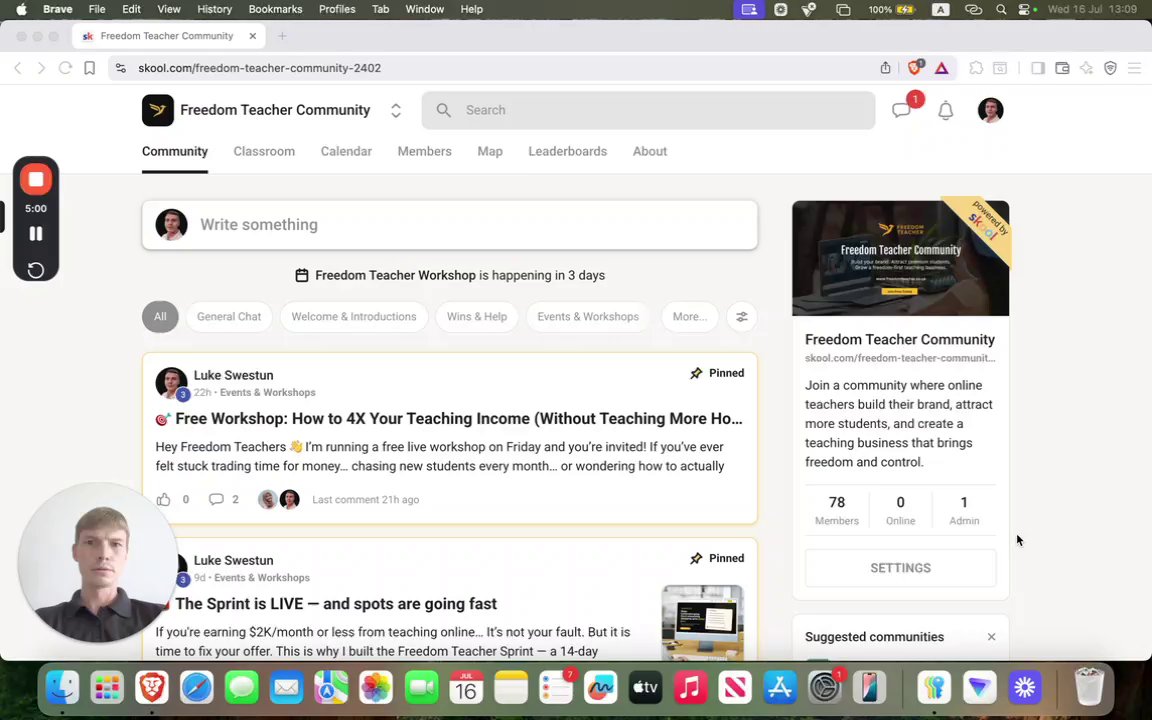Image resolution: width=1152 pixels, height=720 pixels.
Task: Filter posts by General Chat
Action: pos(228,317)
